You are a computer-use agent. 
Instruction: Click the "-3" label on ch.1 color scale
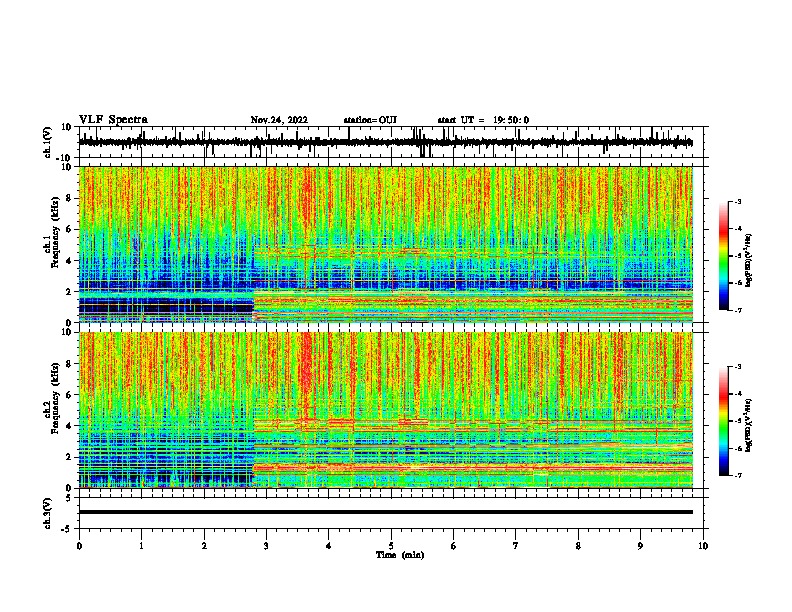[x=738, y=201]
